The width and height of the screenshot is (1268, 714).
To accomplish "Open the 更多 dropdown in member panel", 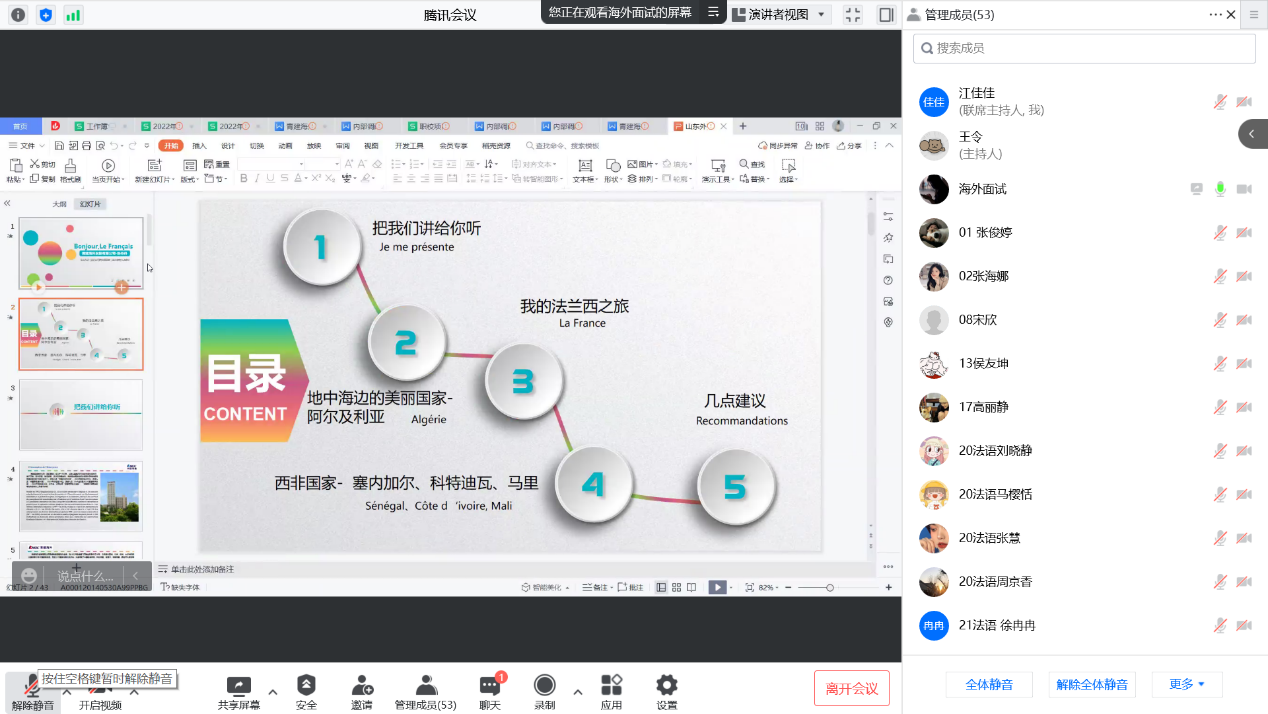I will point(1186,685).
